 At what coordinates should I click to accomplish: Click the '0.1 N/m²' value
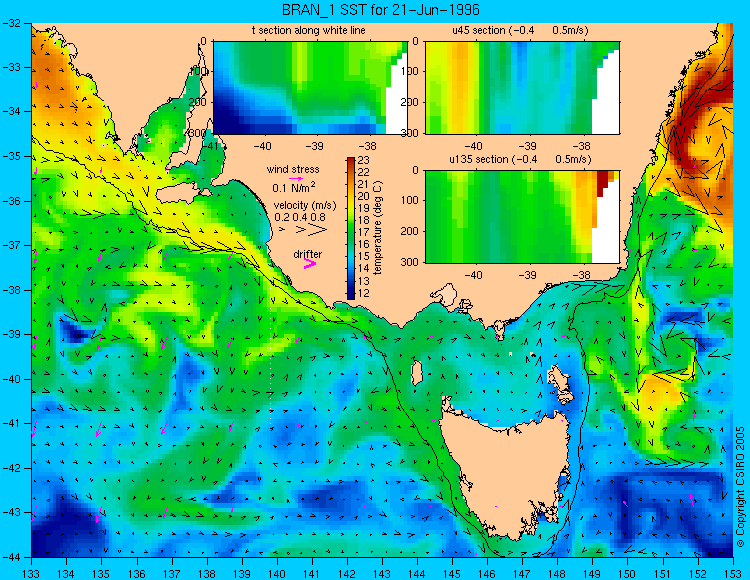294,187
